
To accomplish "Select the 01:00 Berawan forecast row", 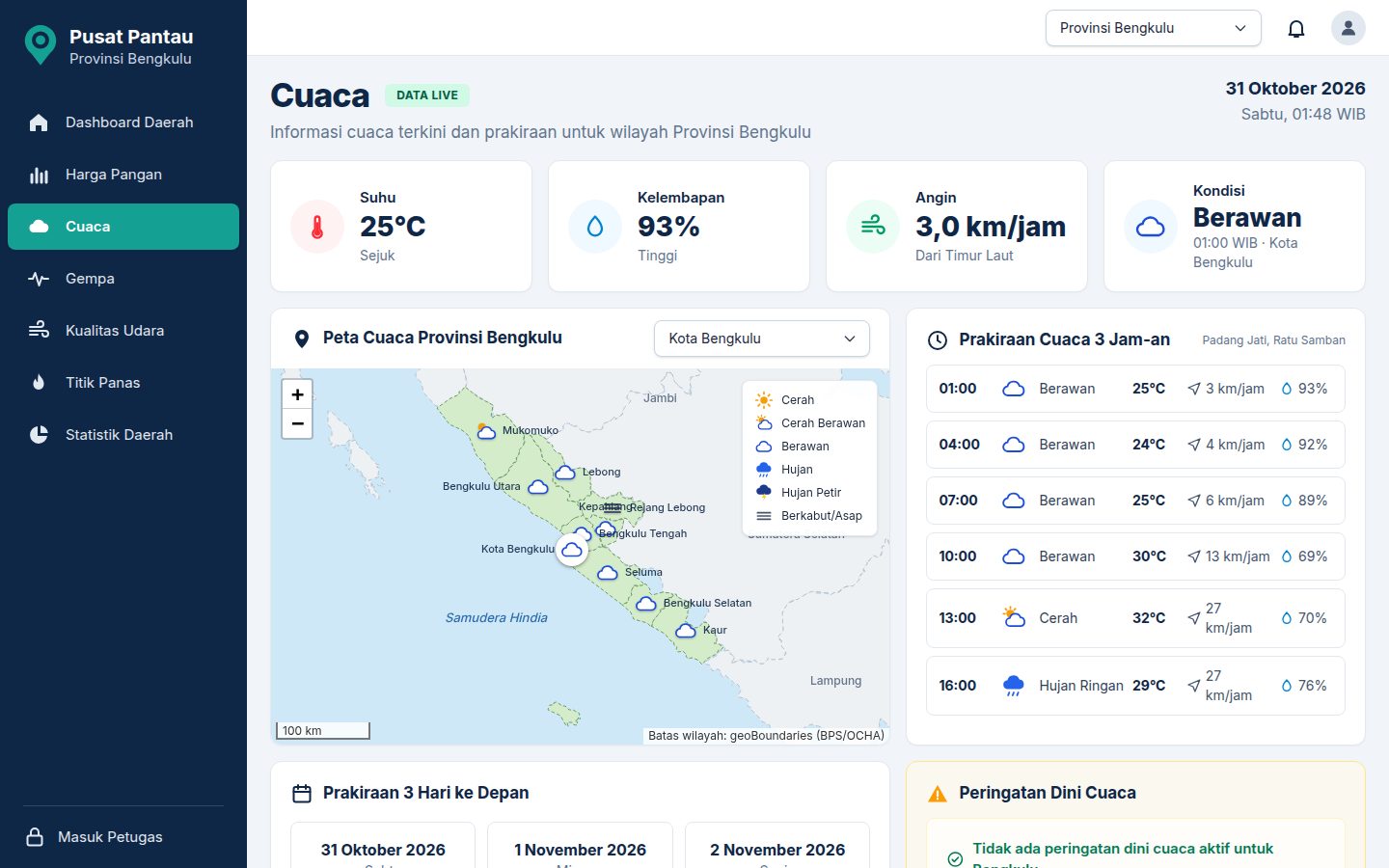I will pos(1135,389).
